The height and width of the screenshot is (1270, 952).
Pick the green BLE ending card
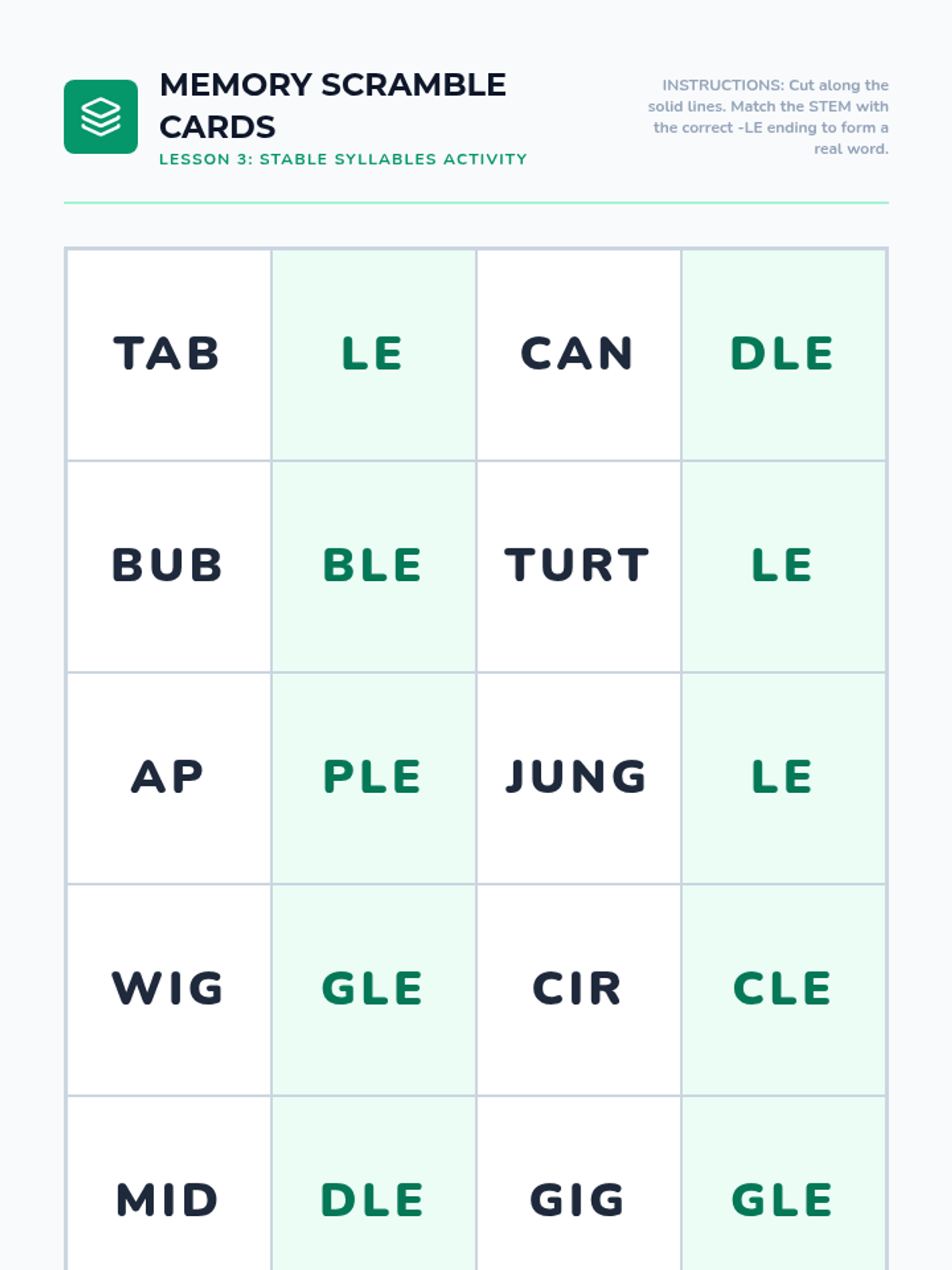point(373,566)
